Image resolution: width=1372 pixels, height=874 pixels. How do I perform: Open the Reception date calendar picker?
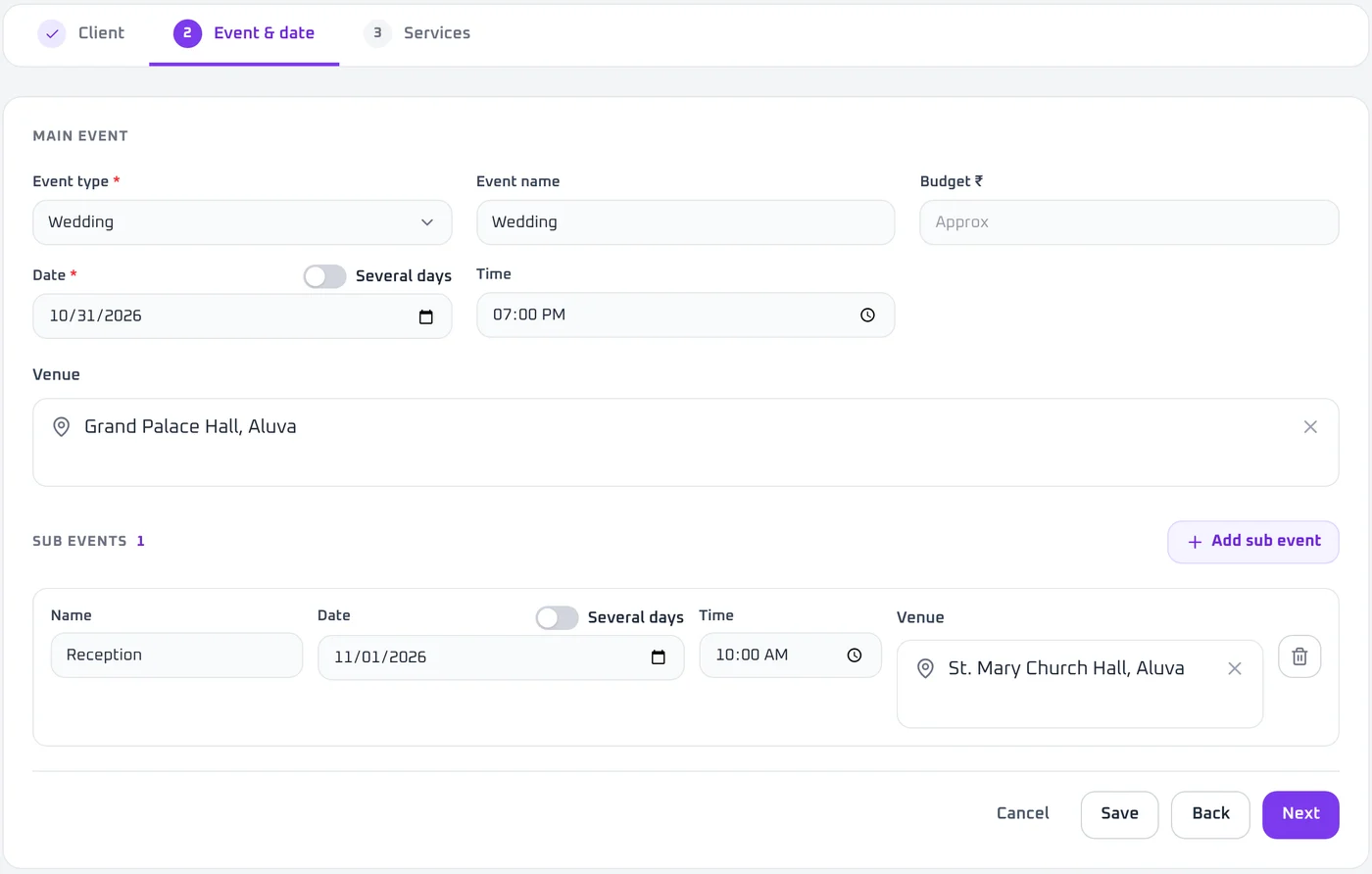coord(658,657)
